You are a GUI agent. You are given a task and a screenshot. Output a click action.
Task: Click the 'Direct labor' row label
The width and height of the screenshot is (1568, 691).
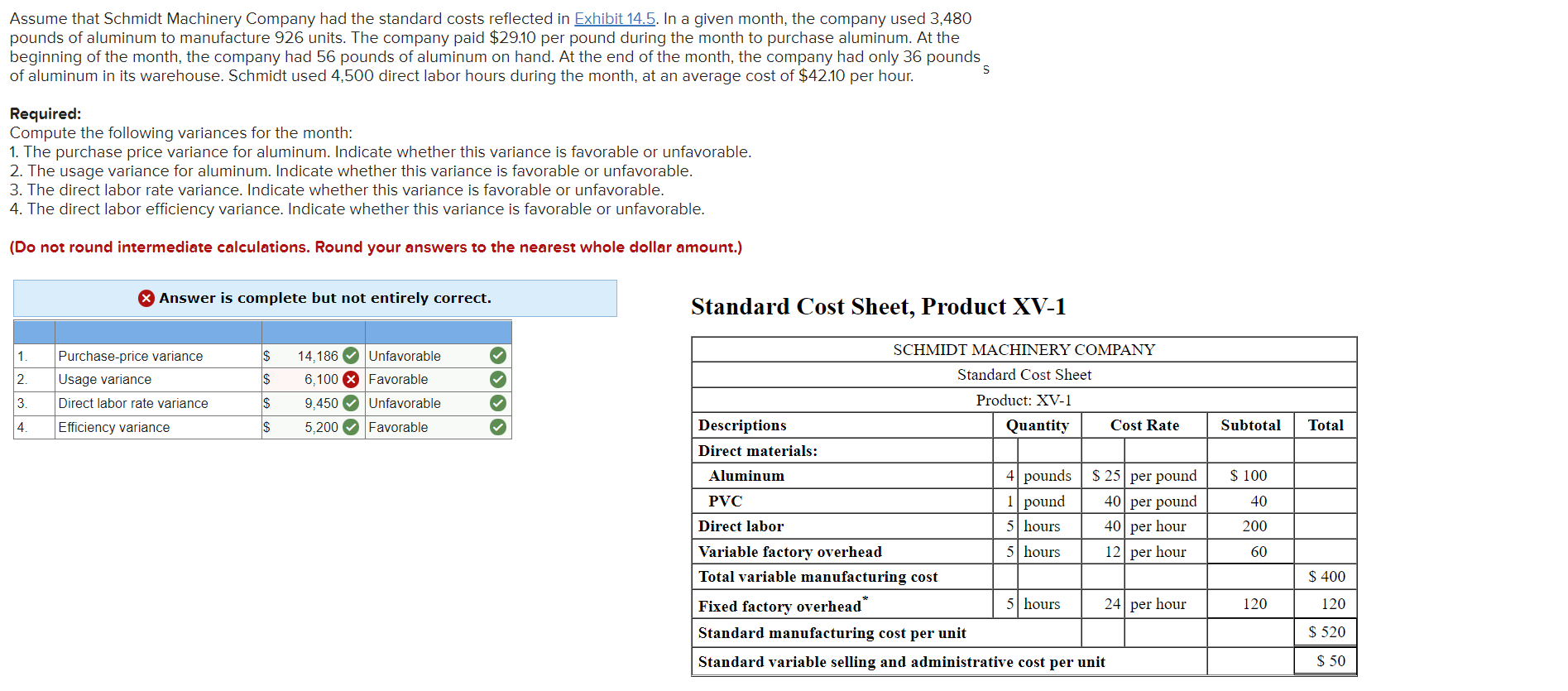741,526
